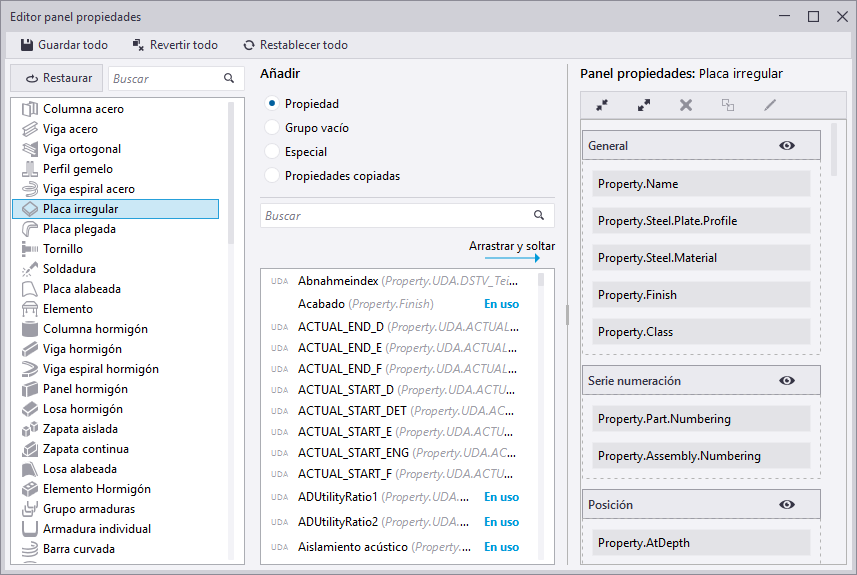The height and width of the screenshot is (575, 857).
Task: Click the pencil edit icon in properties toolbar
Action: (770, 105)
